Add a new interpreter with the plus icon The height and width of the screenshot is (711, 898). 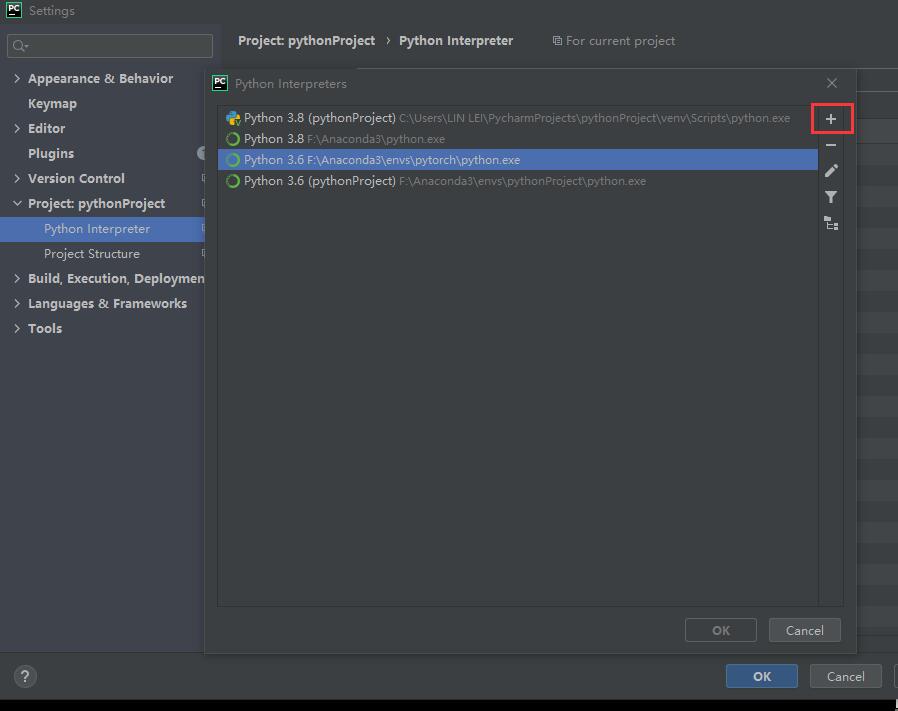tap(831, 118)
